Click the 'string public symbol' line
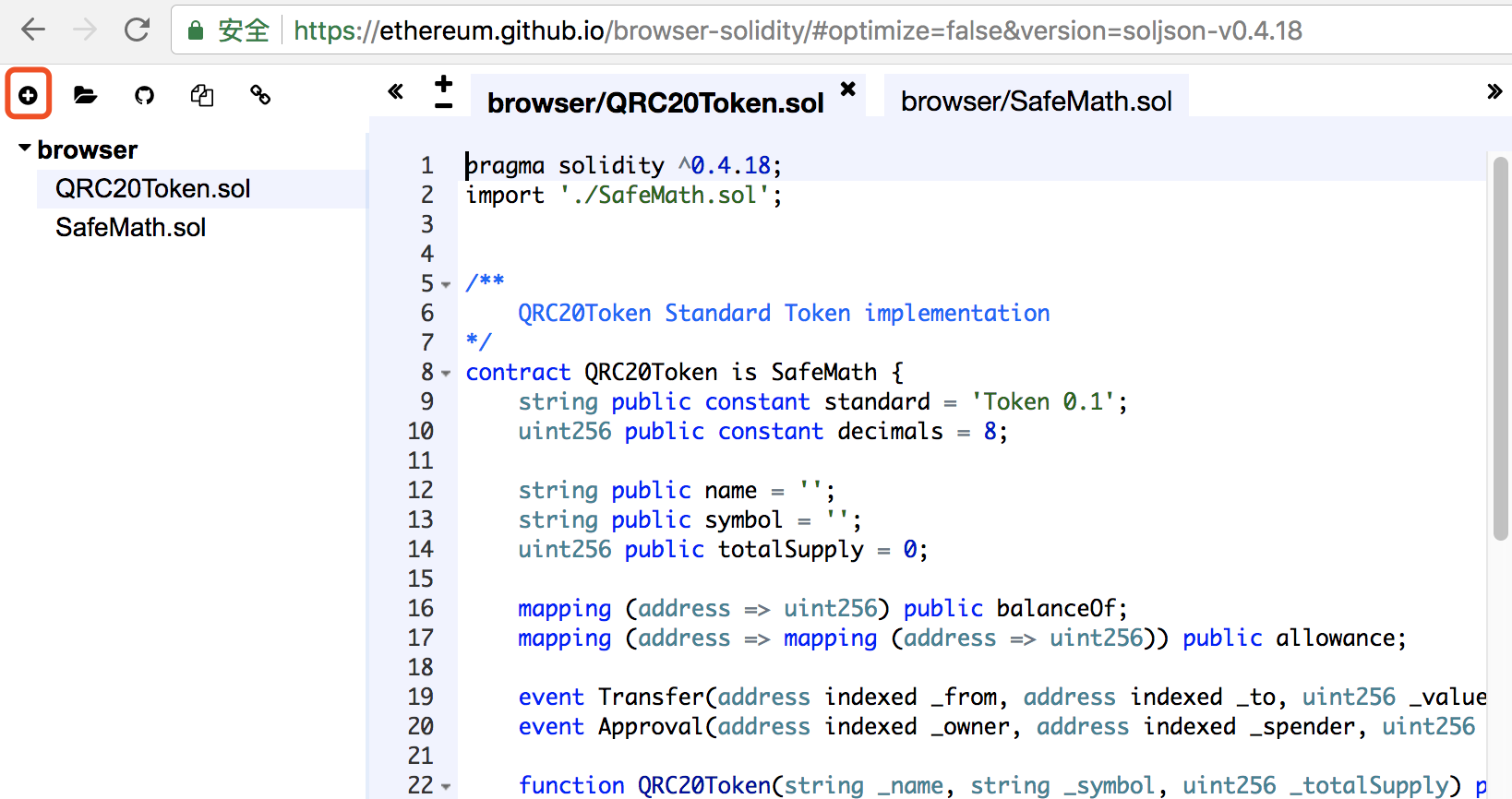The height and width of the screenshot is (799, 1512). click(690, 519)
